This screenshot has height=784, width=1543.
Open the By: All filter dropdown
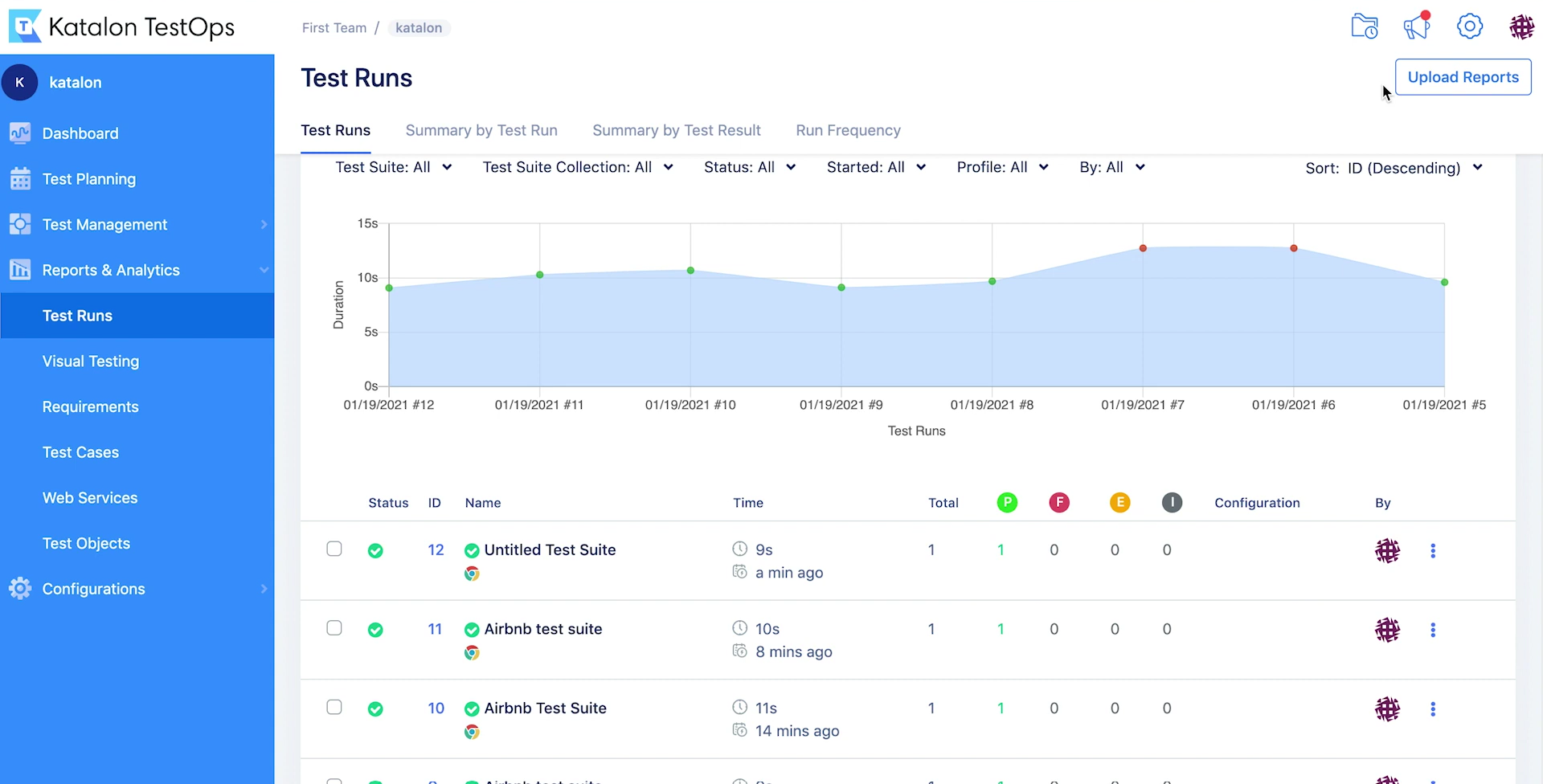(x=1112, y=167)
